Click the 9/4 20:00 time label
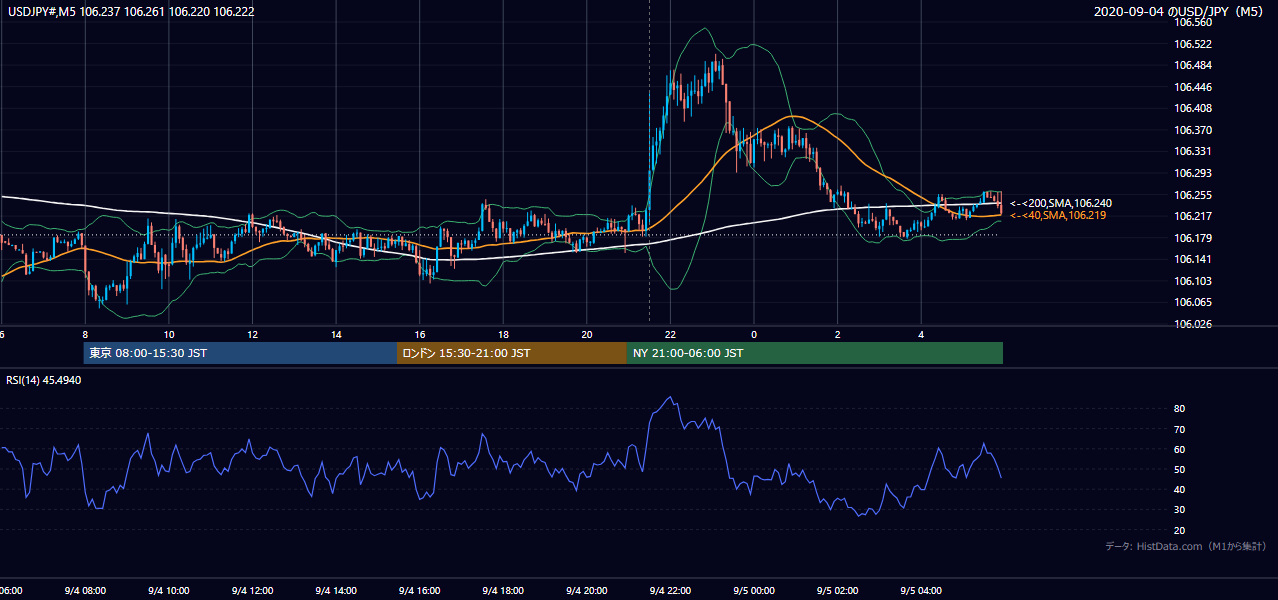This screenshot has width=1278, height=600. click(587, 590)
